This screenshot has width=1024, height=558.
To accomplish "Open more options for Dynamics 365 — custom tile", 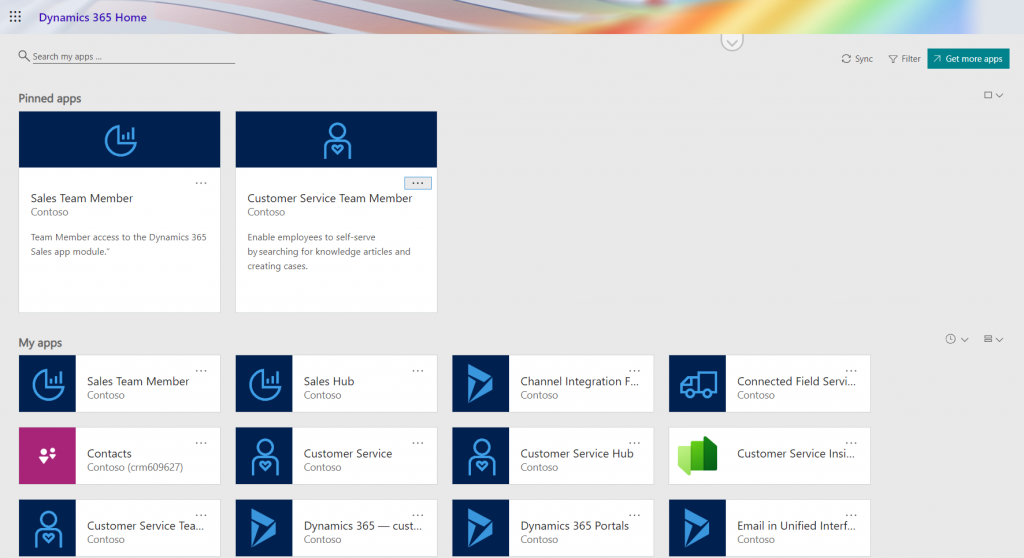I will pyautogui.click(x=418, y=515).
